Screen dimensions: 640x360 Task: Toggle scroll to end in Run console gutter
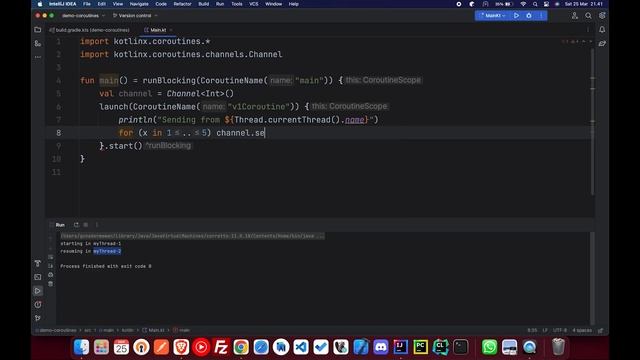click(51, 266)
